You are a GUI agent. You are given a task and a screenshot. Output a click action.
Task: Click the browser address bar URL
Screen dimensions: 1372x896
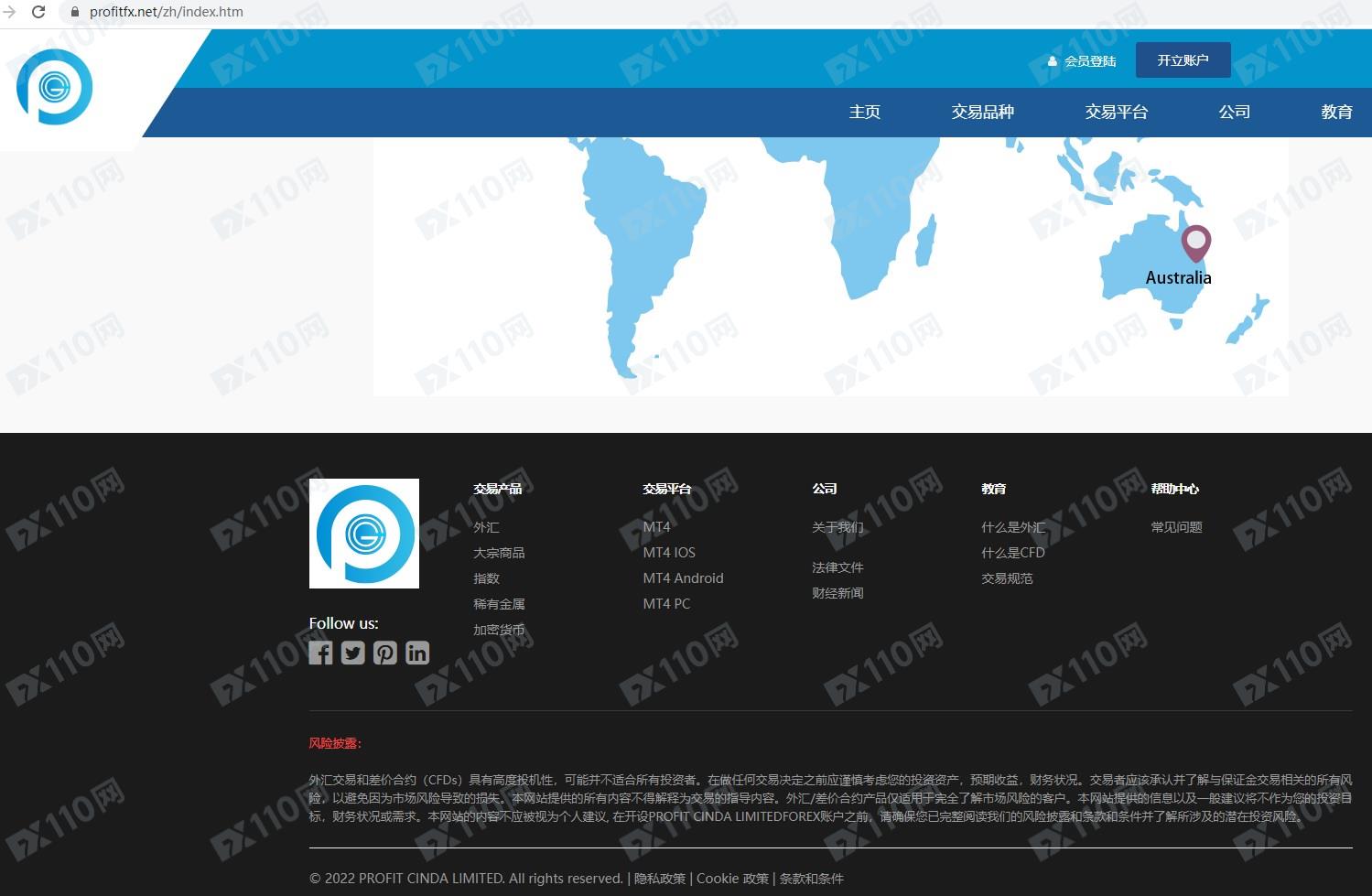[167, 12]
